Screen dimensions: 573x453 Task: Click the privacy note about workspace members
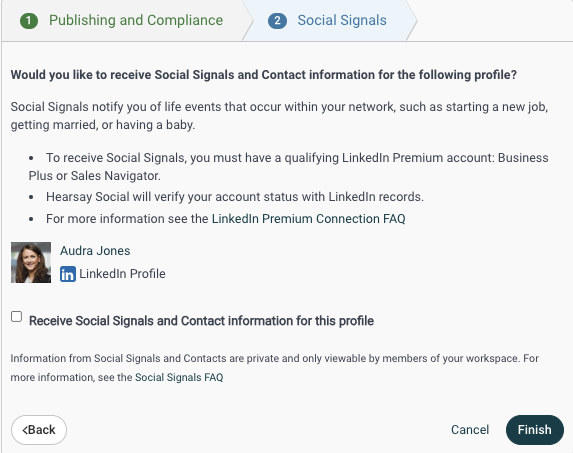pos(274,368)
